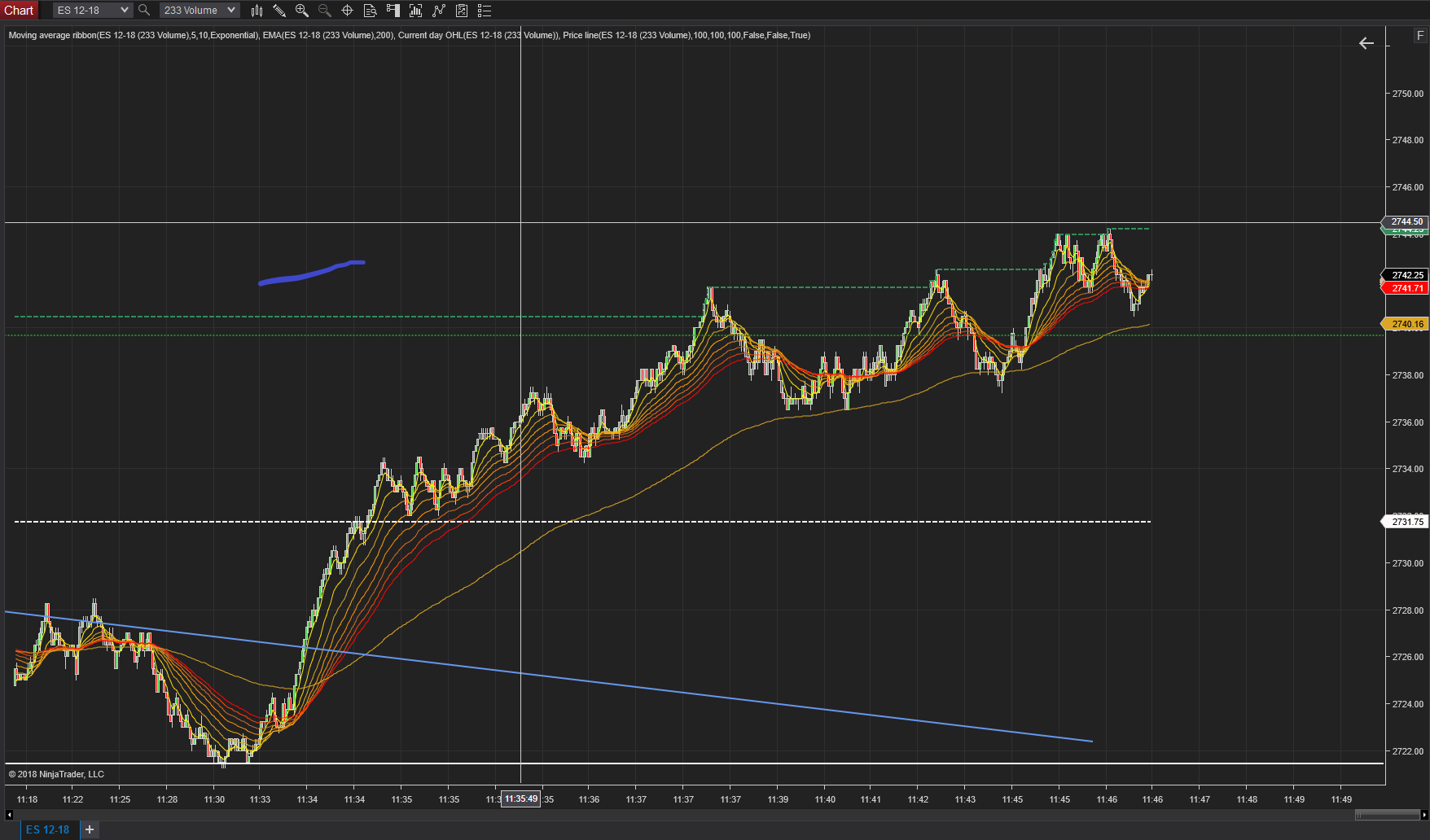This screenshot has height=840, width=1430.
Task: Select the long blue descending trend line
Action: (x=549, y=676)
